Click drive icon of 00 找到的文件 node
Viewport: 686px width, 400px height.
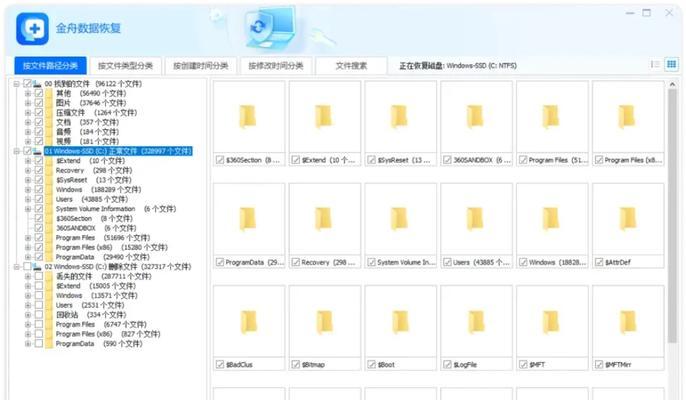(x=38, y=84)
